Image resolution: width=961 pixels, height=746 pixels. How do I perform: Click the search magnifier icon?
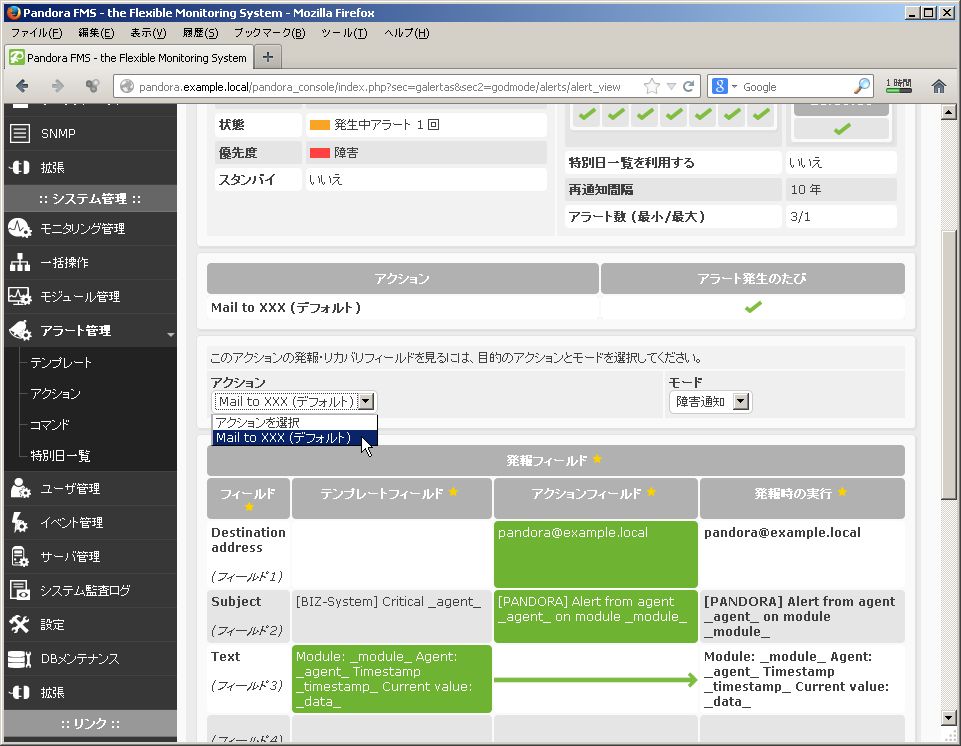(862, 86)
